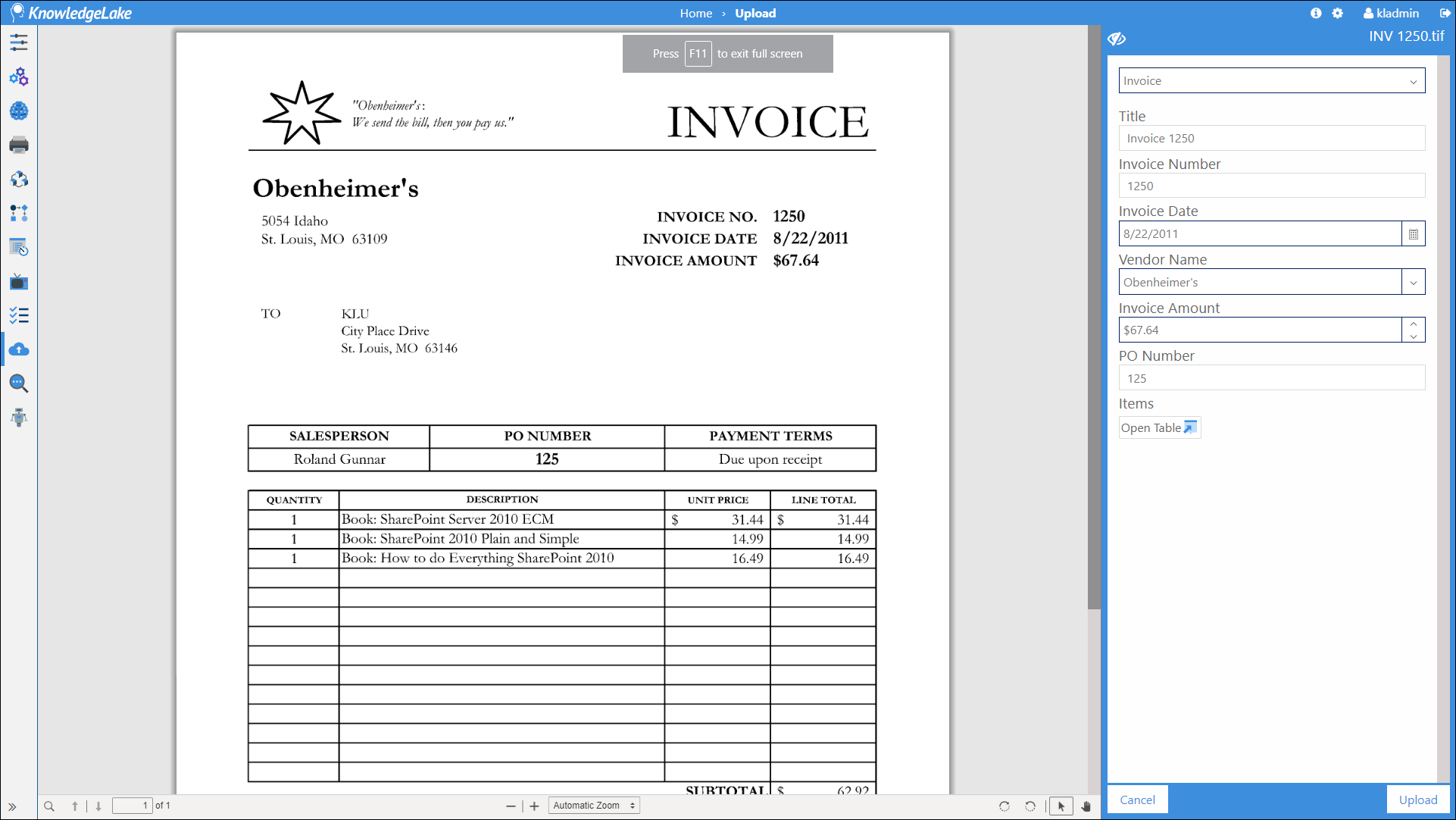The width and height of the screenshot is (1456, 820).
Task: Open the printer icon in sidebar
Action: (19, 145)
